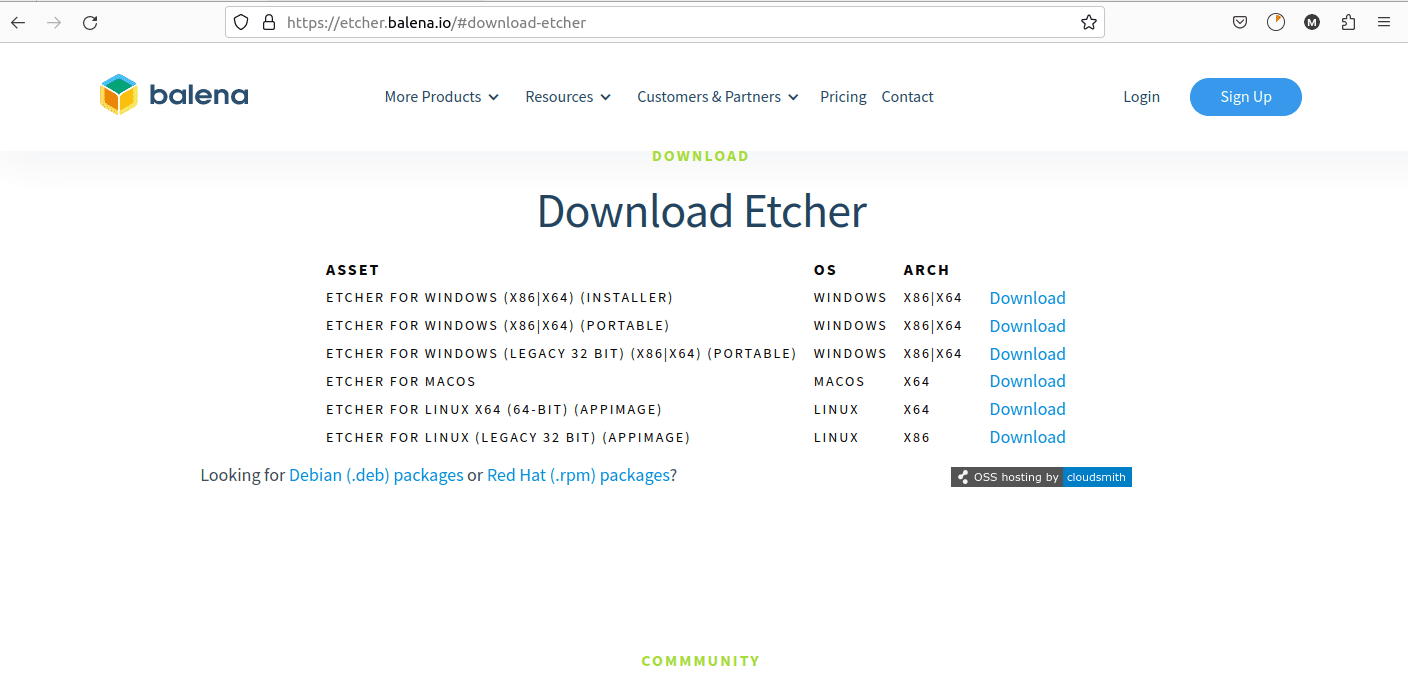Select the 'Download Etcher' heading text
1408x694 pixels.
tap(702, 211)
